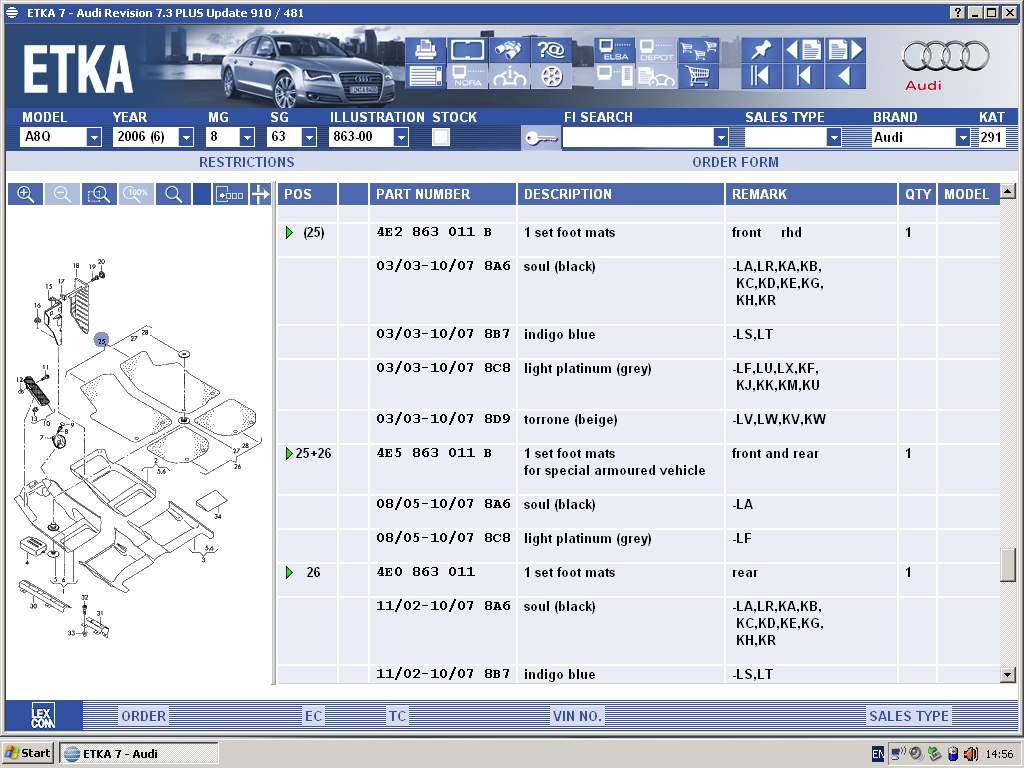Click the list view icon below the printer
1024x768 pixels.
(425, 76)
